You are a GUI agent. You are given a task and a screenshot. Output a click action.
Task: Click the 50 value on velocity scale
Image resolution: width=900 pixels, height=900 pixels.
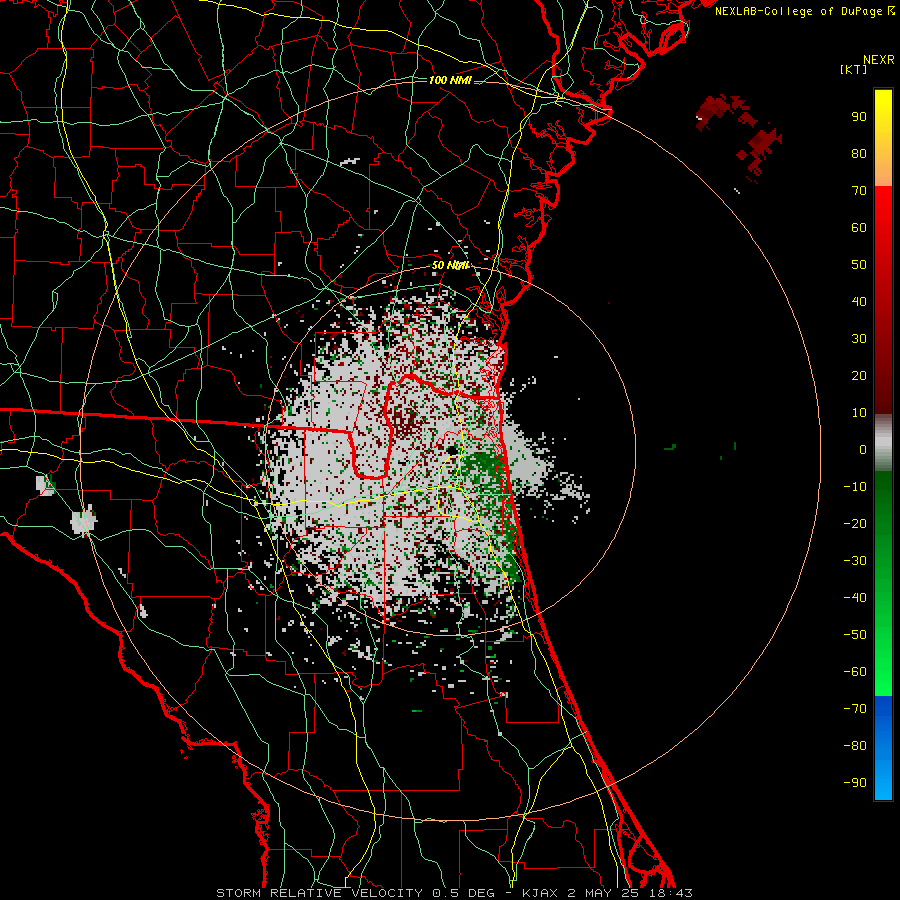[859, 265]
